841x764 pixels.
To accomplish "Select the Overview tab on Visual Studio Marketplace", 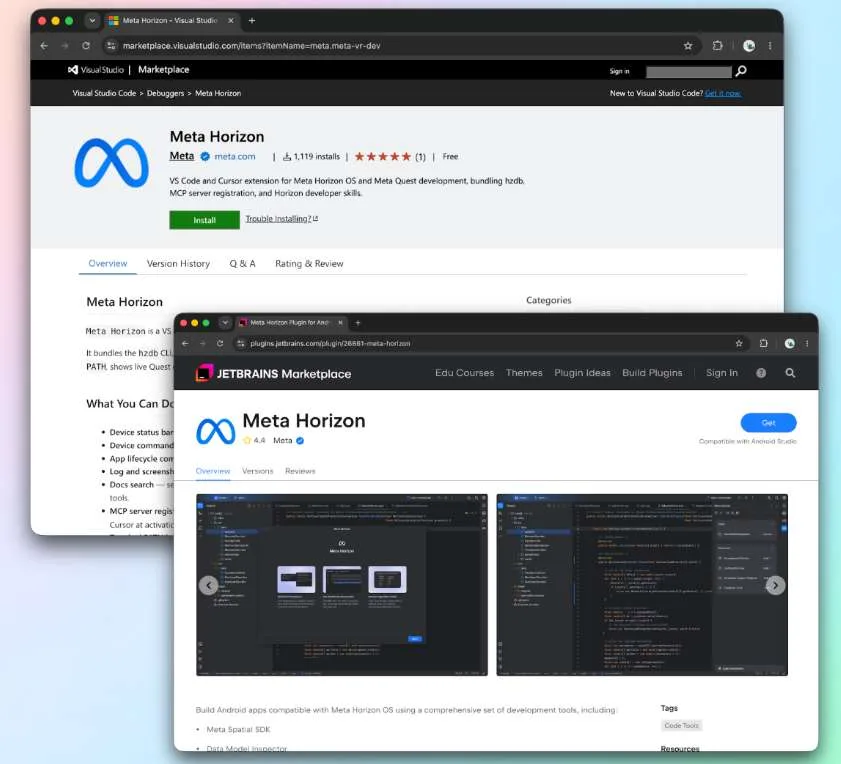I will click(108, 263).
